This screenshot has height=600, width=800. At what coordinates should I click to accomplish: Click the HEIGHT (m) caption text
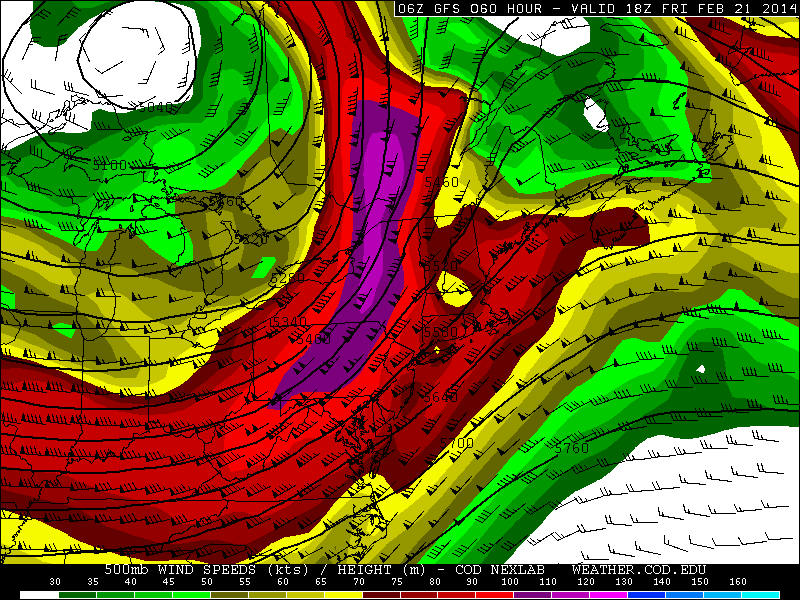click(368, 569)
